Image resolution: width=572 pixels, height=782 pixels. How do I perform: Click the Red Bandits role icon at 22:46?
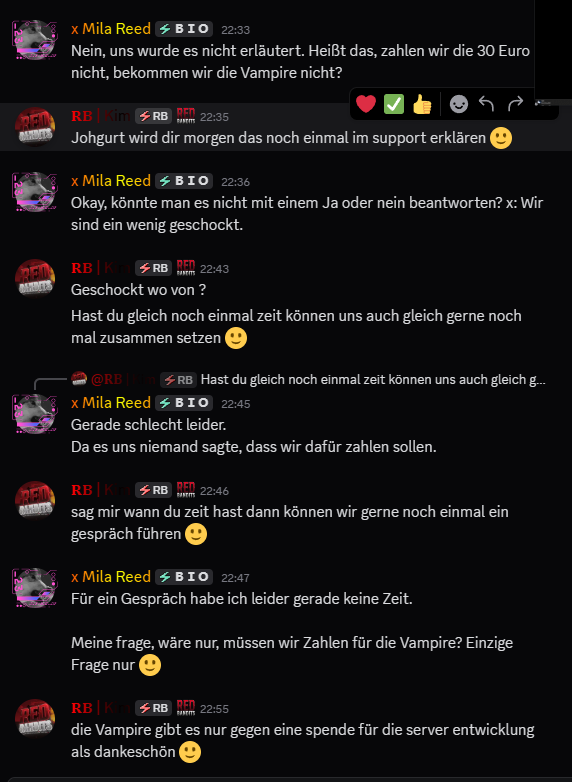click(x=186, y=490)
